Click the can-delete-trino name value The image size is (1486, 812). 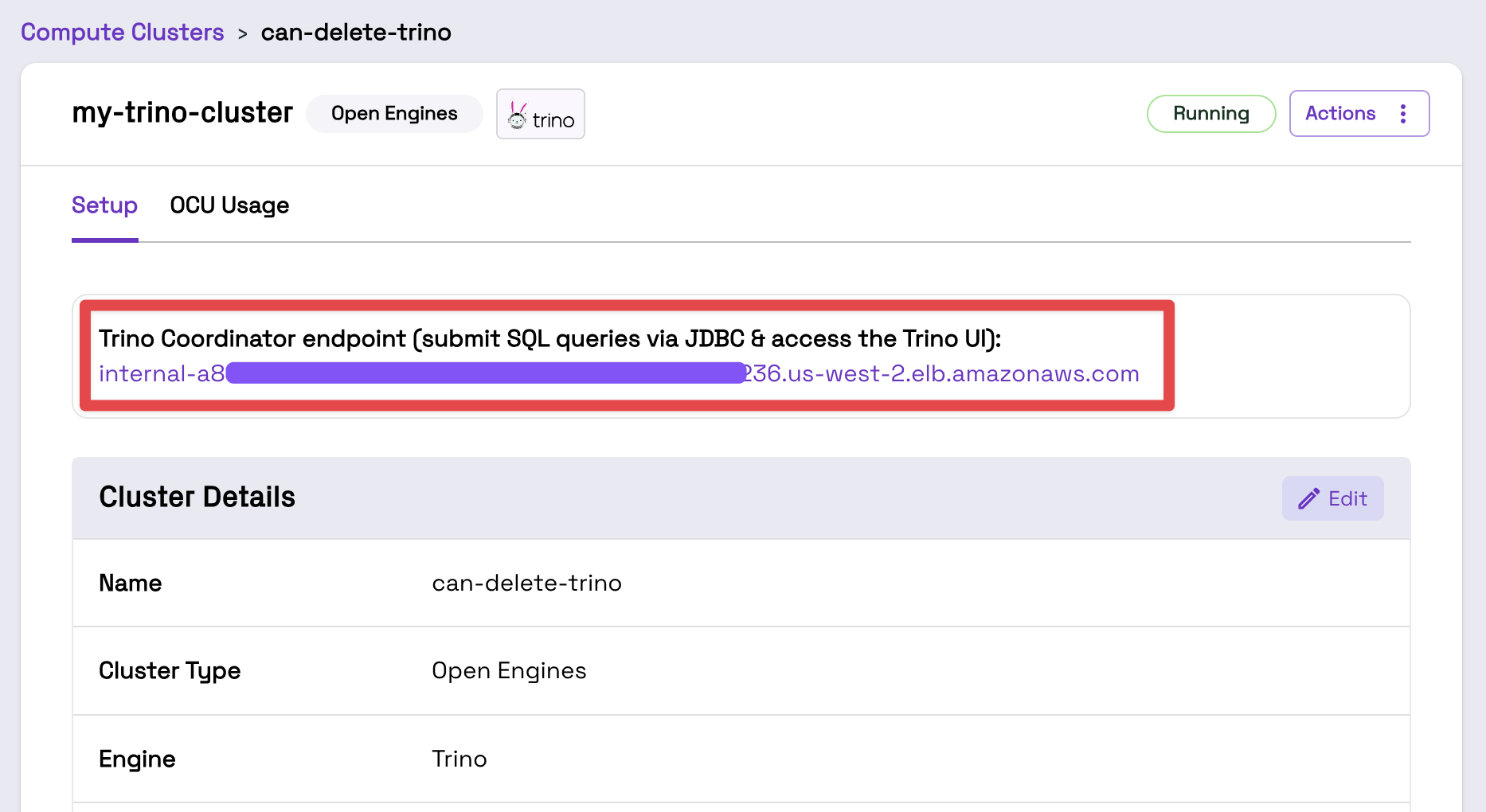point(526,583)
